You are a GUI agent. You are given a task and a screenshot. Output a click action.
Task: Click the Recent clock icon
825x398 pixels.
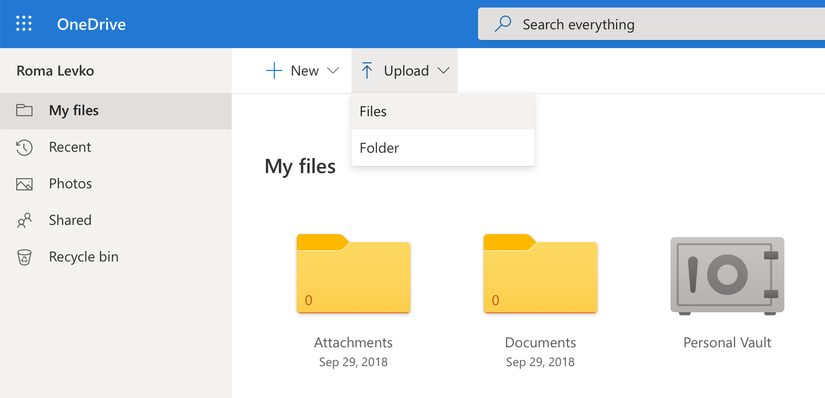pyautogui.click(x=24, y=147)
